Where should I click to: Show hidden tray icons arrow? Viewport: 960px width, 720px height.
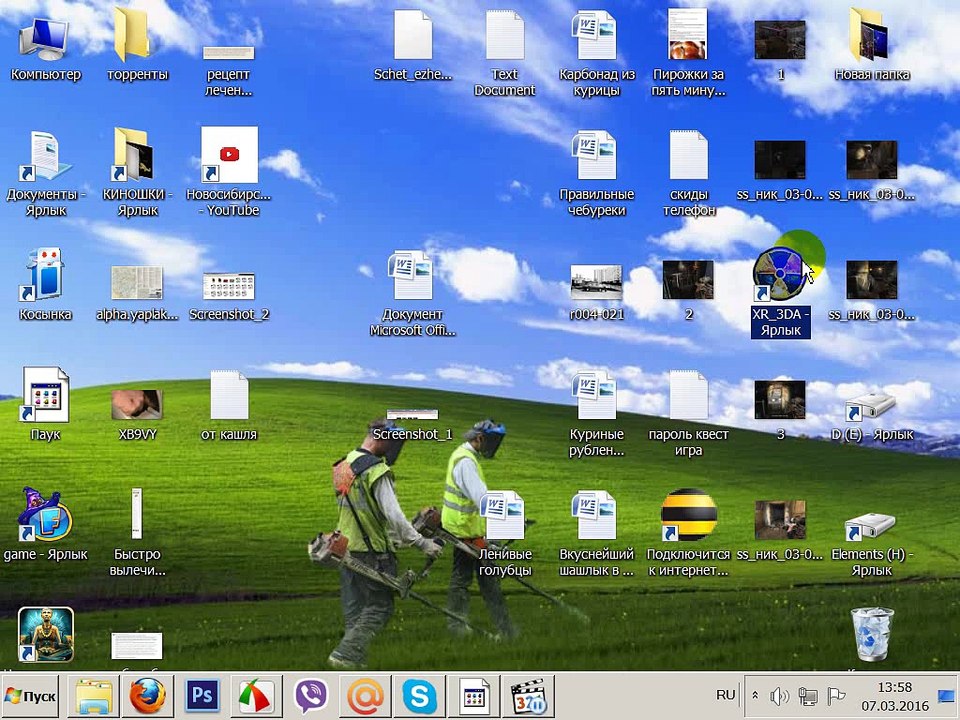click(x=756, y=696)
